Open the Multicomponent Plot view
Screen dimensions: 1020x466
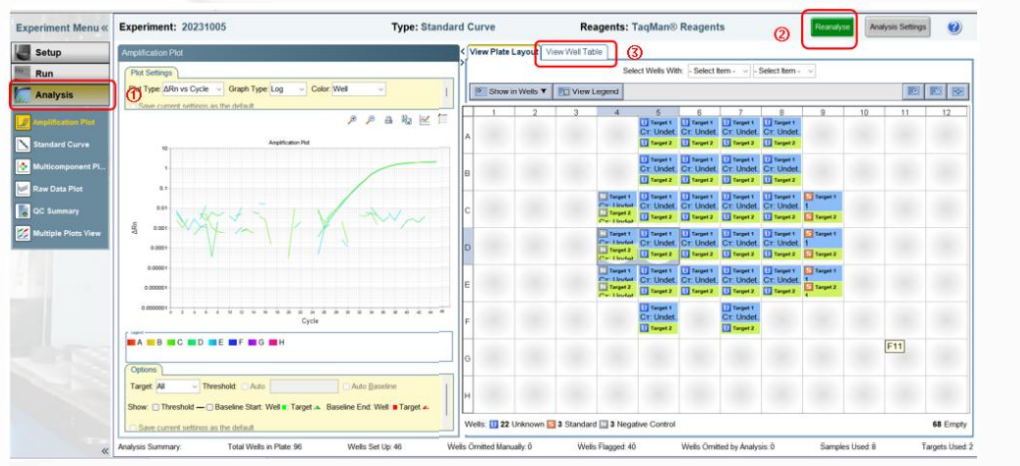[x=60, y=166]
